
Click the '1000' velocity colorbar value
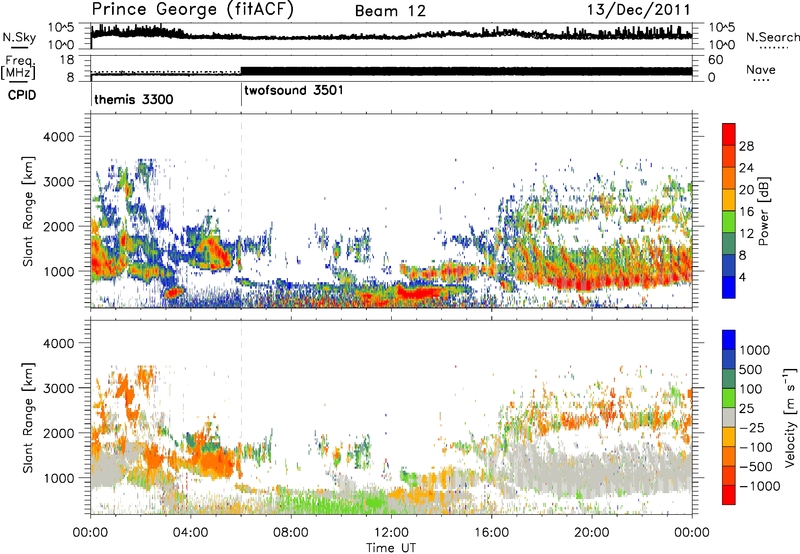755,350
